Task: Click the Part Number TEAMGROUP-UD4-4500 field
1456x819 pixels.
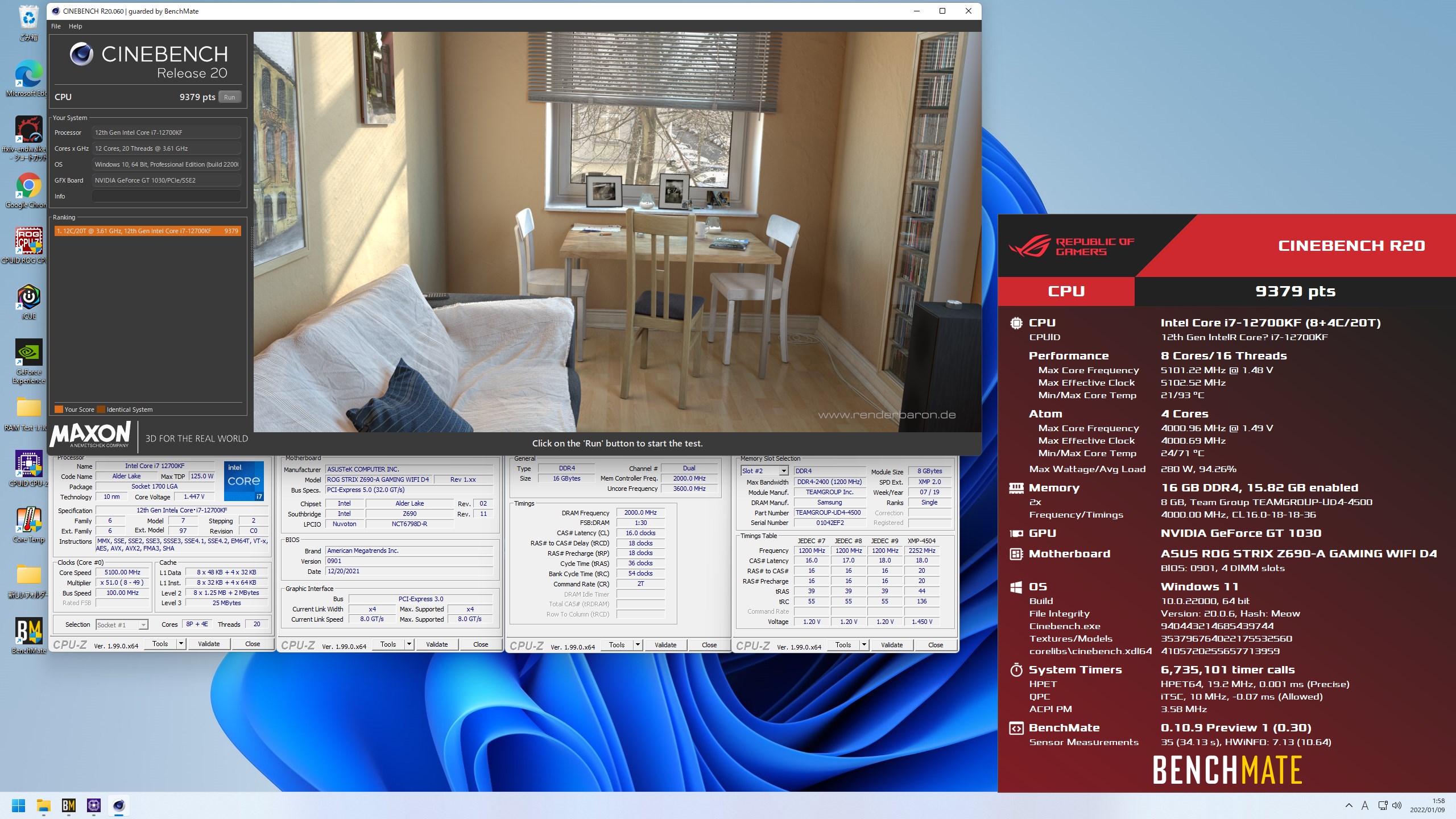Action: tap(829, 512)
